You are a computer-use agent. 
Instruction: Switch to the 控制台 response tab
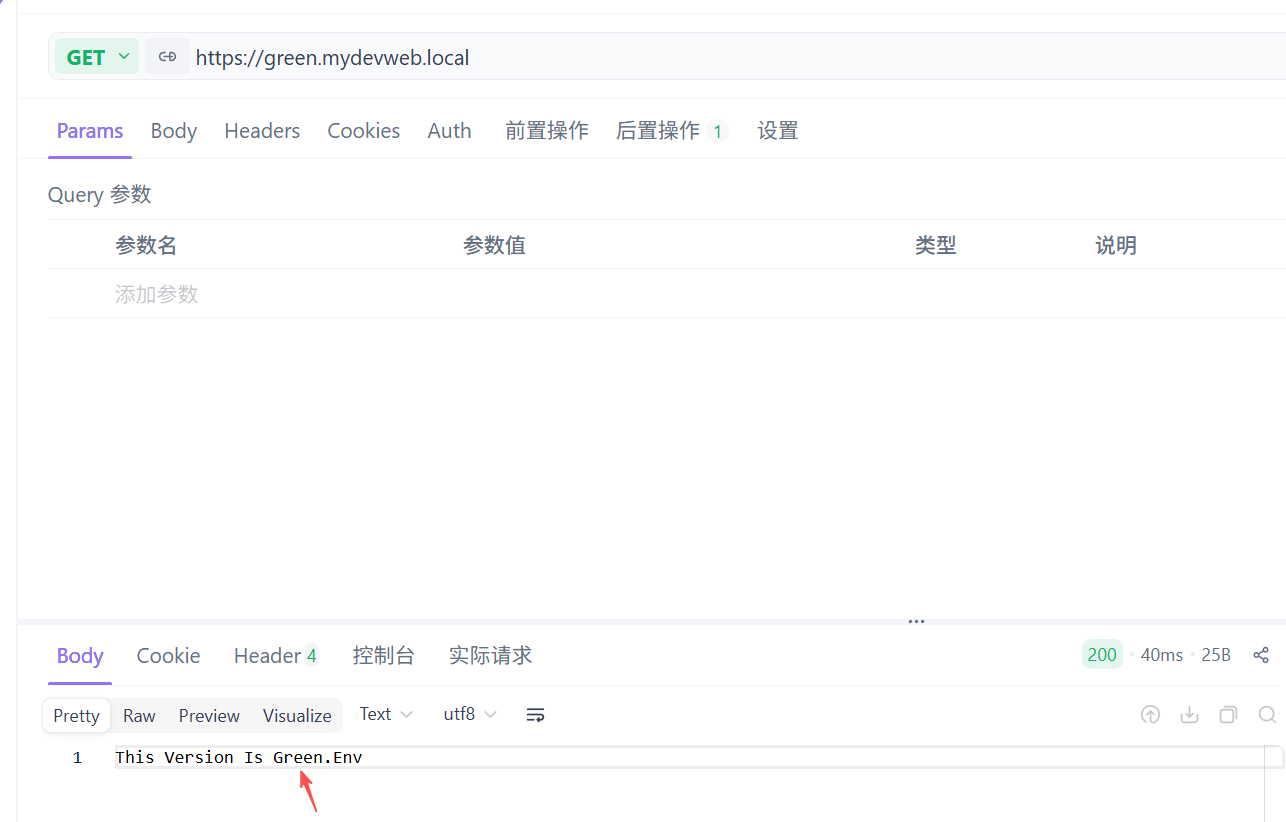click(x=383, y=656)
